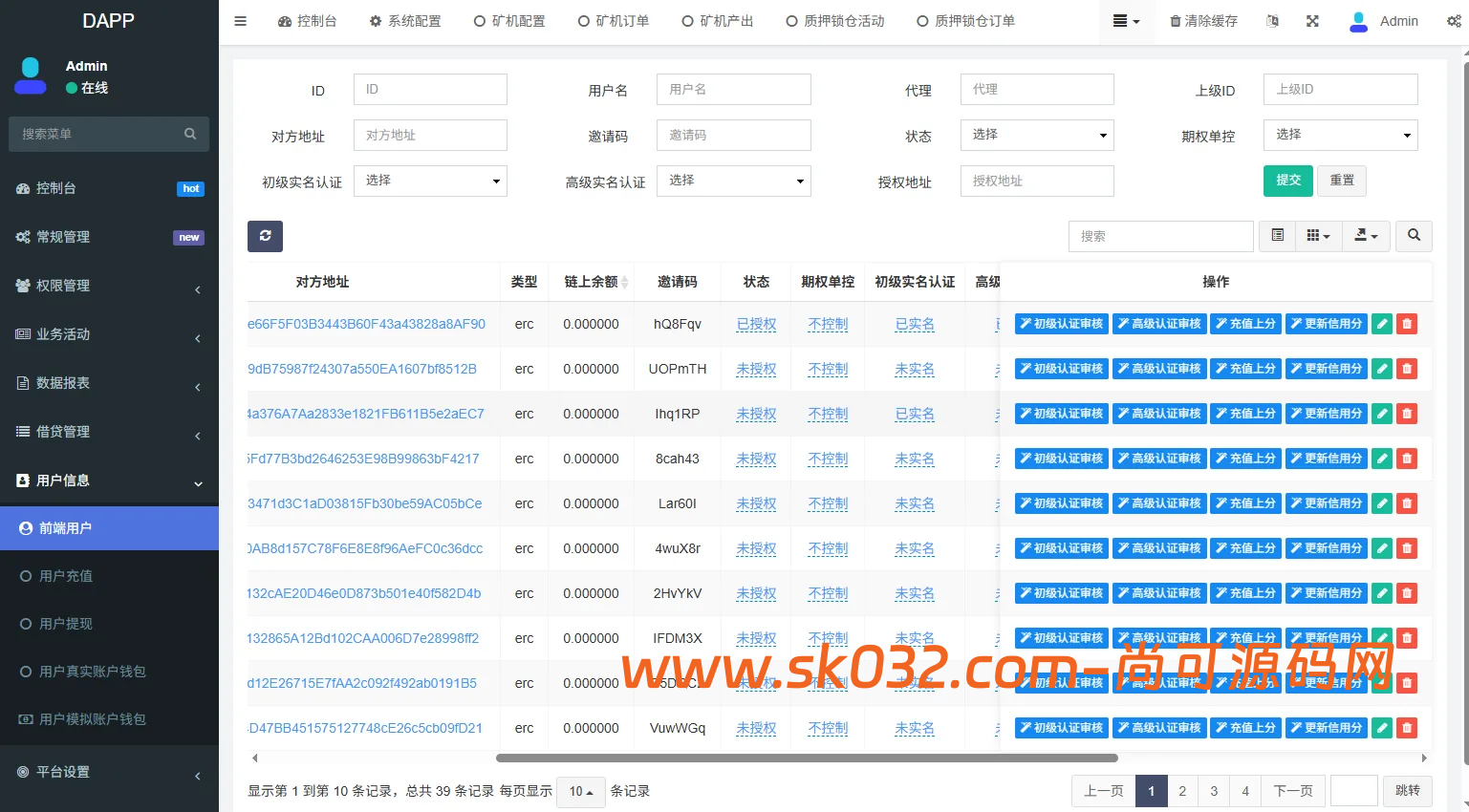Screen dimensions: 1469x812
Task: Open the top list dropdown menu icon
Action: pyautogui.click(x=1126, y=21)
